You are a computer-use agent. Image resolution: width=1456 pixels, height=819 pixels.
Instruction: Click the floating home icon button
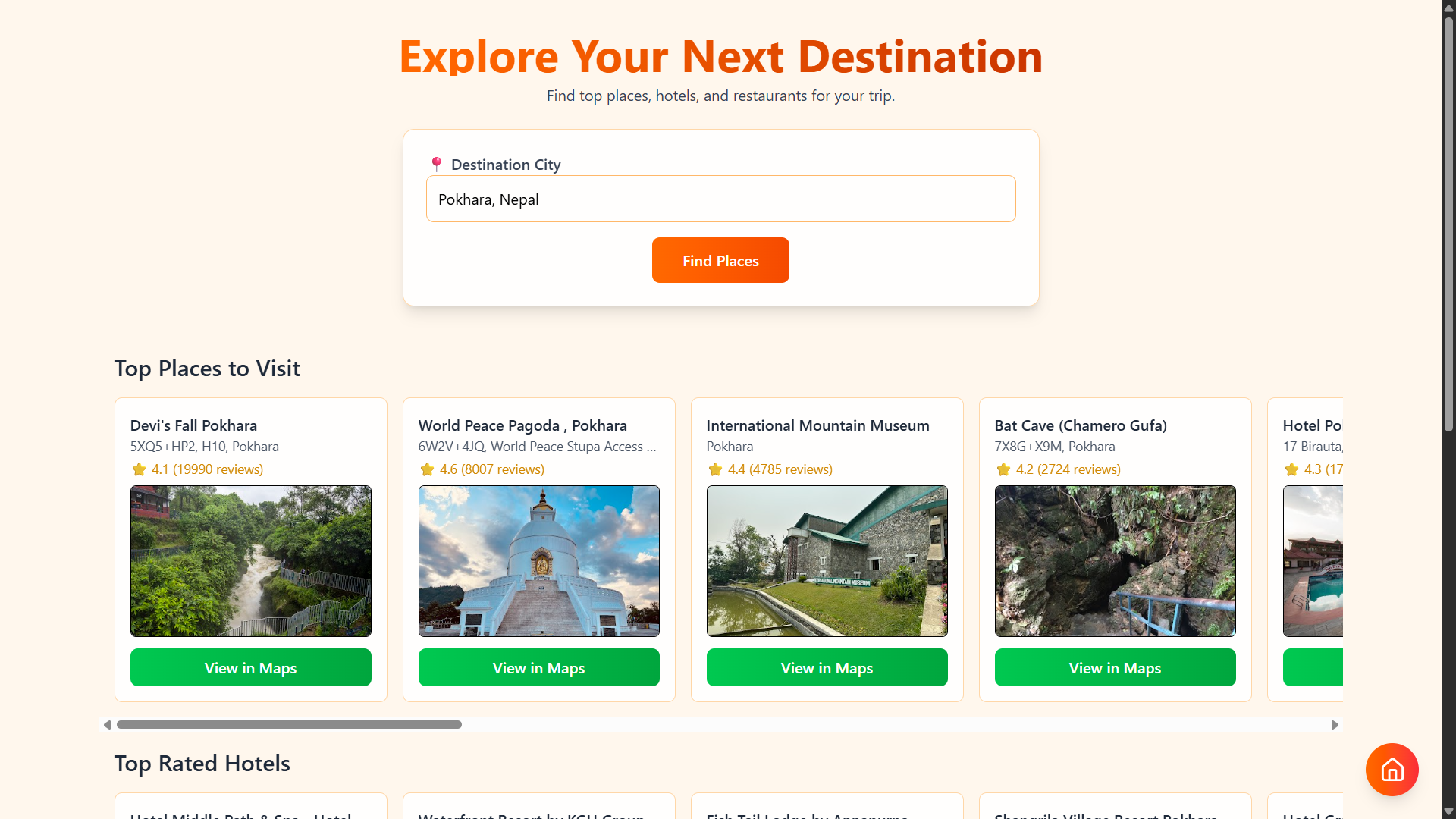[1392, 770]
